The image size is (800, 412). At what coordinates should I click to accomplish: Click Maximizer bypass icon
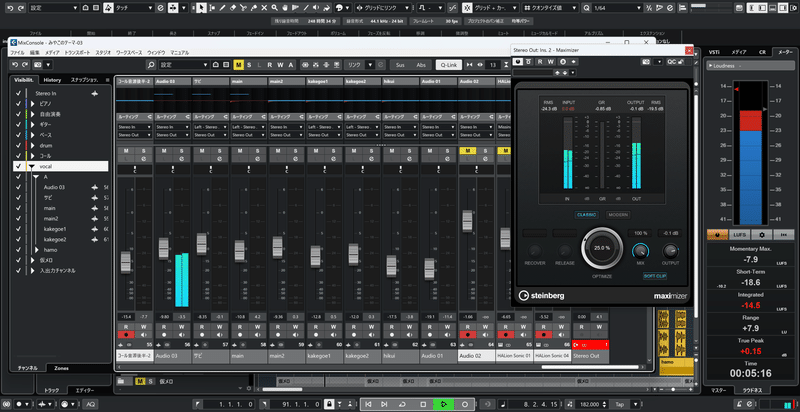(x=529, y=61)
